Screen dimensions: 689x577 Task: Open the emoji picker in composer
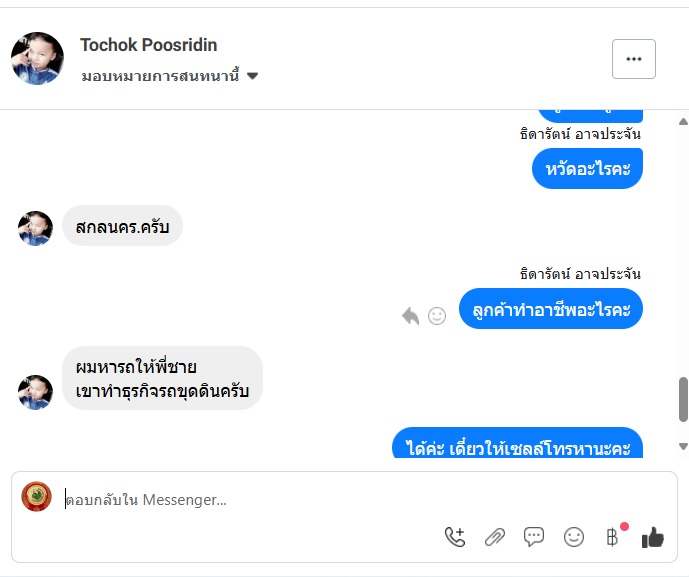tap(574, 537)
